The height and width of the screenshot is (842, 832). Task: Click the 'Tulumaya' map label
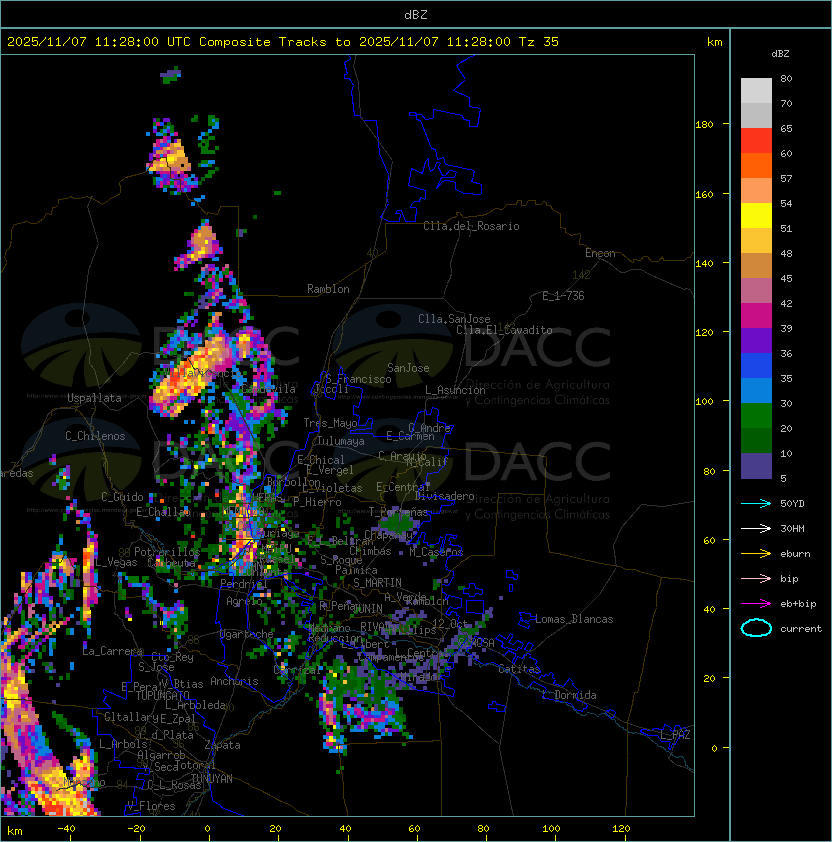tap(341, 441)
